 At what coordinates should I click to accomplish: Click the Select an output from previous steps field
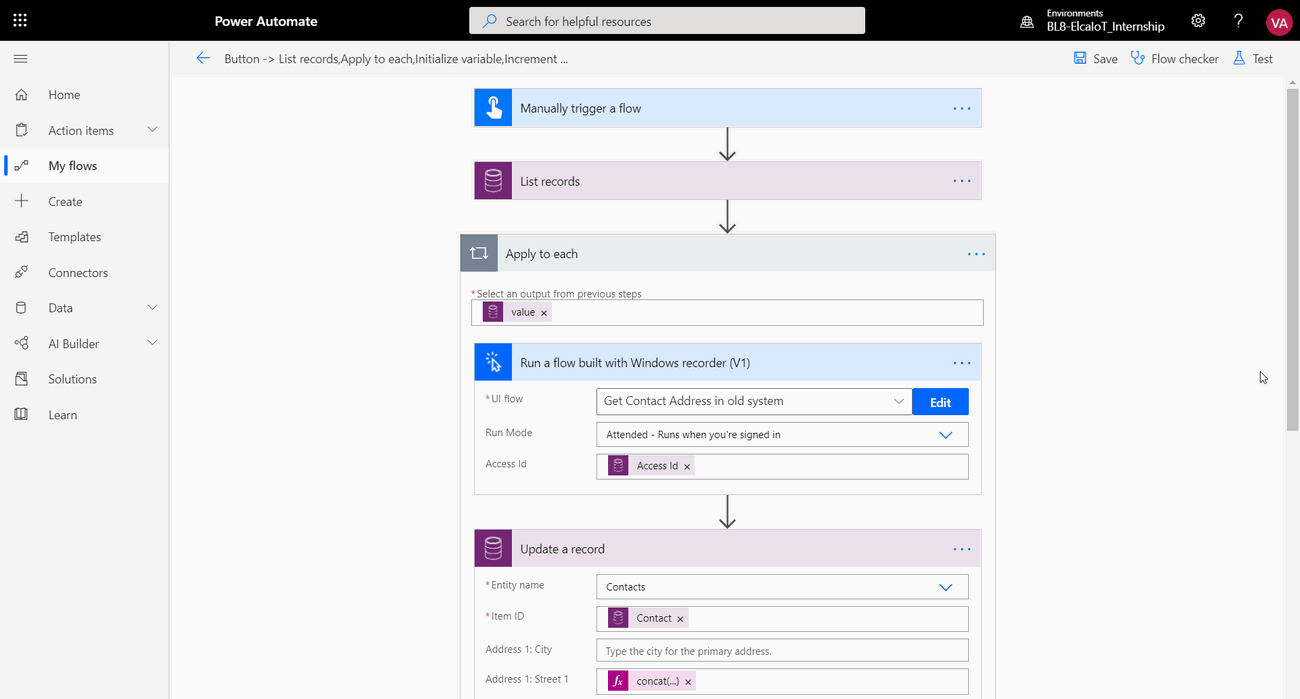click(x=727, y=313)
